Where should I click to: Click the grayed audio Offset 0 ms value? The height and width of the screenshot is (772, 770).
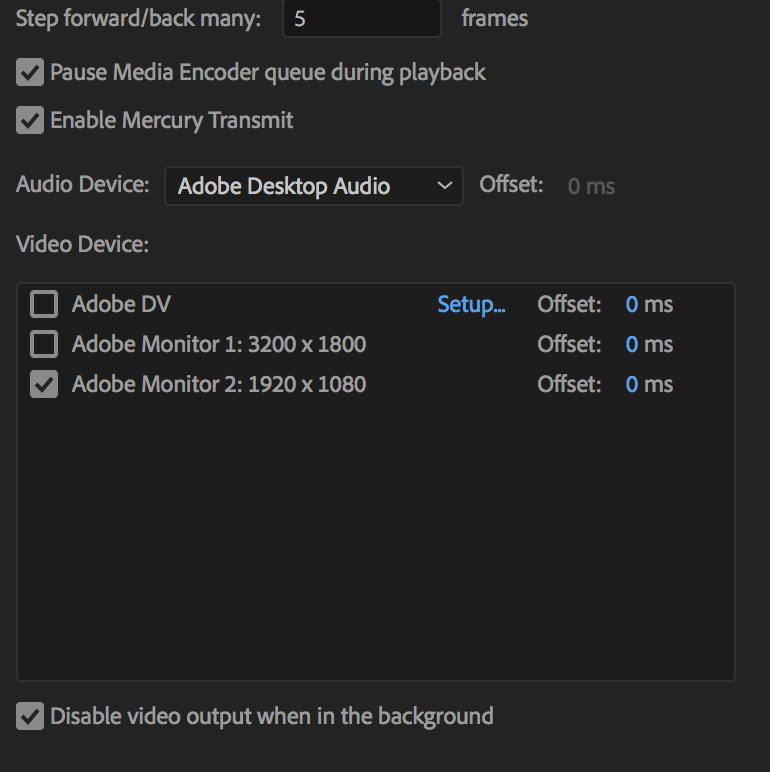point(591,187)
